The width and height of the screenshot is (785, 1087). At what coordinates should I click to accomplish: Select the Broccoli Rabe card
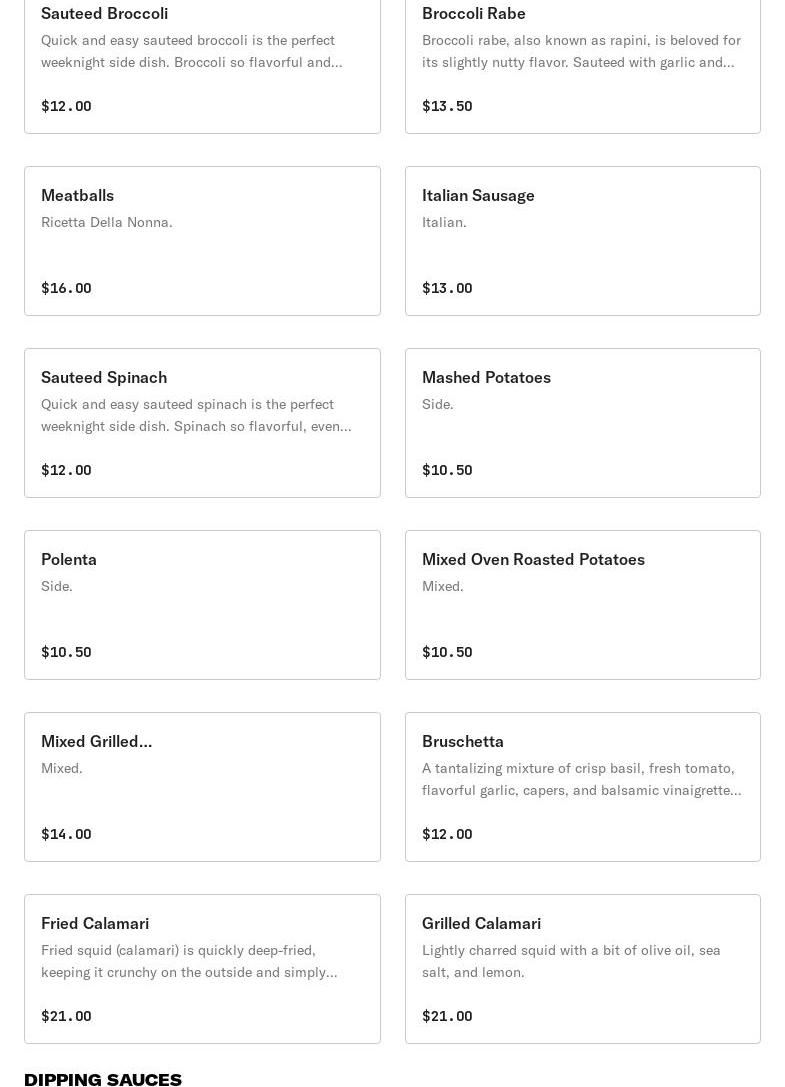tap(583, 66)
